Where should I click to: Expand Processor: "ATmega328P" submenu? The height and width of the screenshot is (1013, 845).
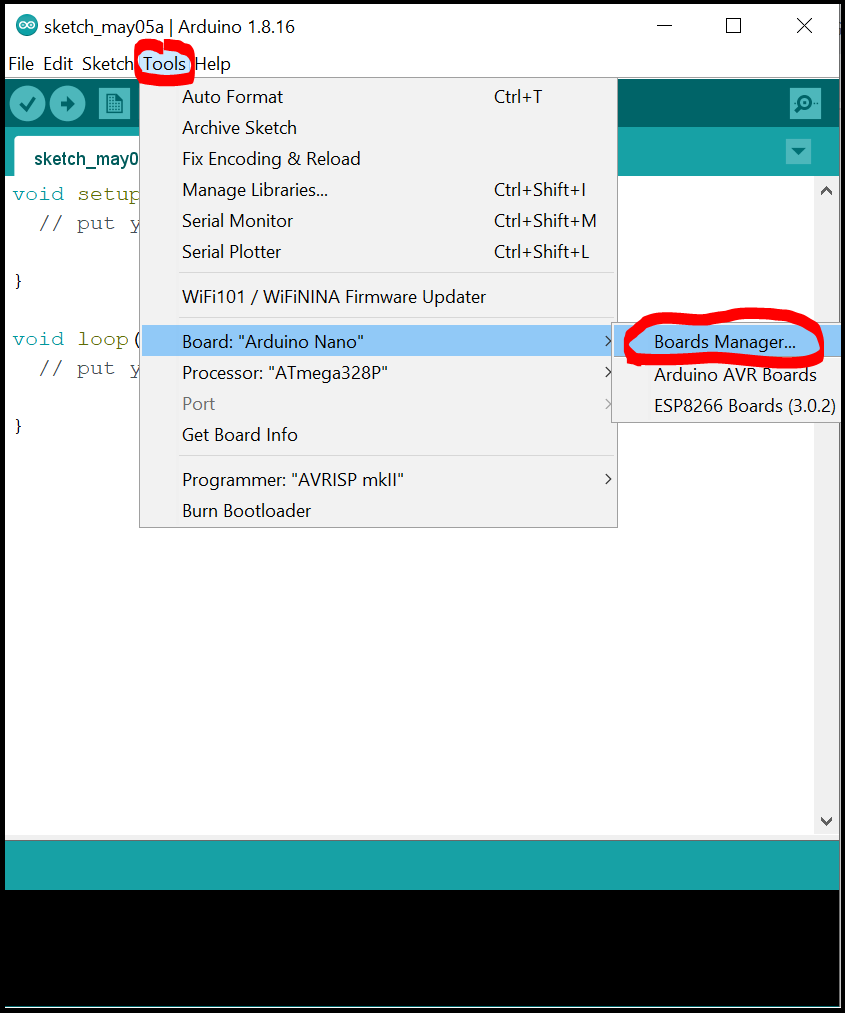tap(378, 373)
